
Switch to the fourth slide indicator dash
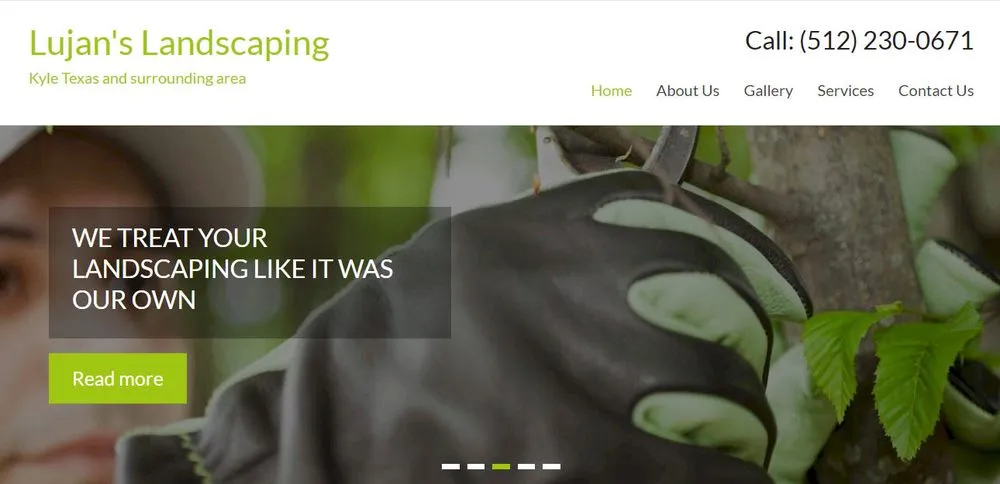pos(526,466)
